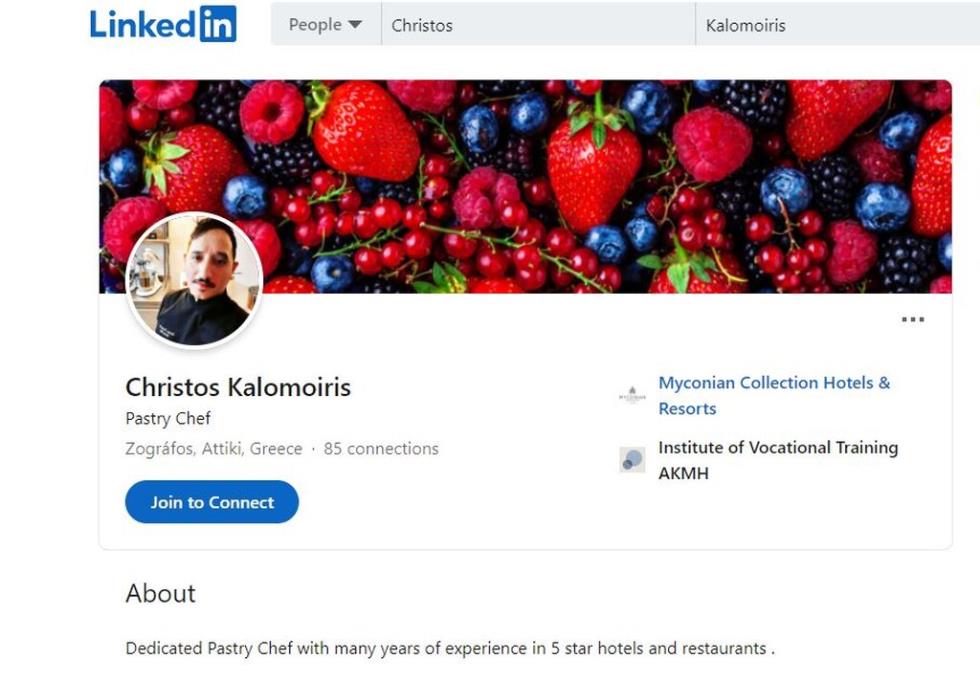
Task: Click the Dedicated Pastry Chef about description
Action: (450, 648)
